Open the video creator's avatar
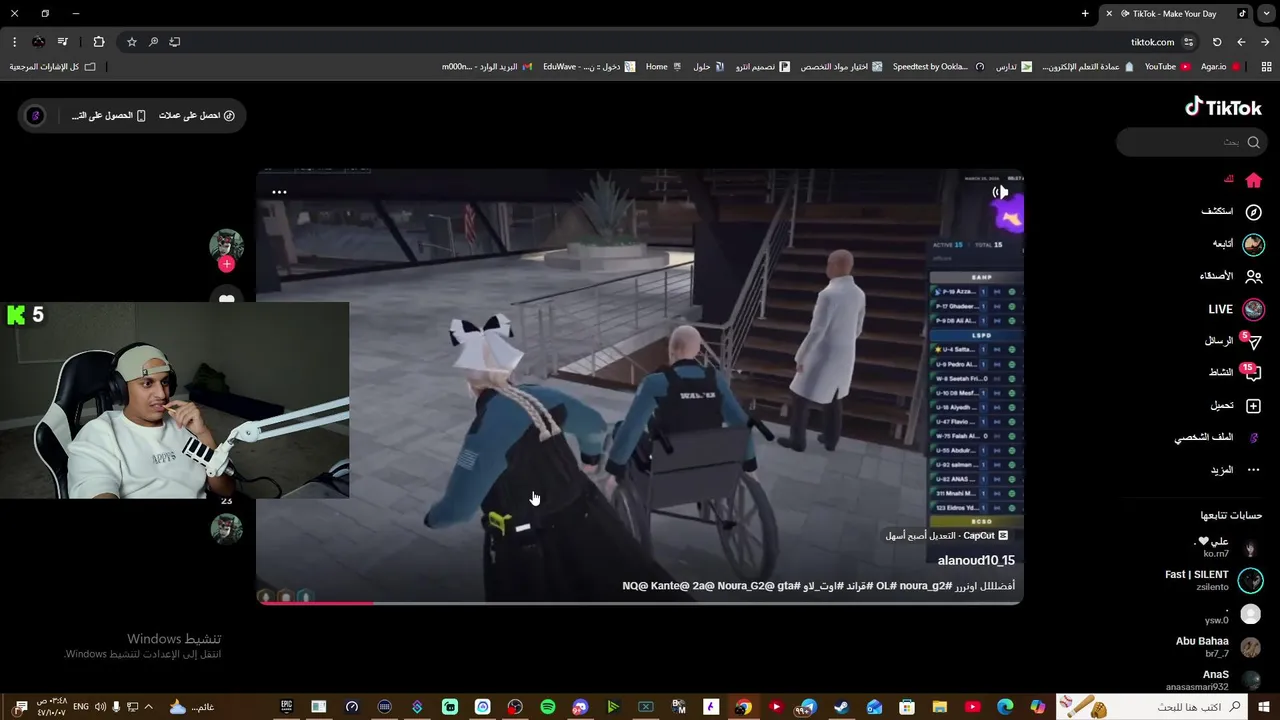The width and height of the screenshot is (1280, 720). (x=226, y=246)
